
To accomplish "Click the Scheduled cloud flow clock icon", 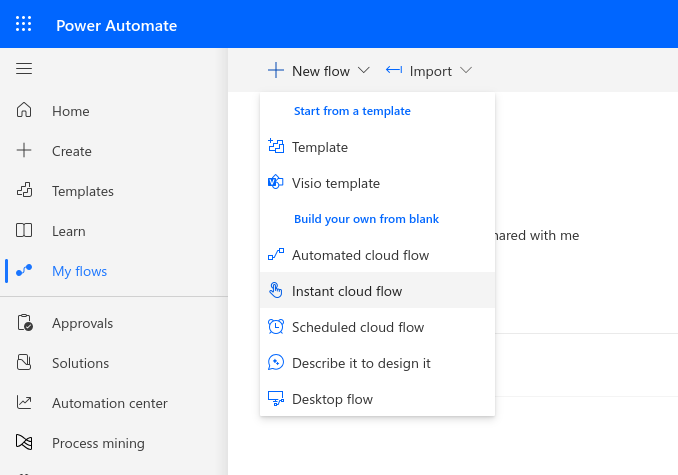I will pyautogui.click(x=276, y=327).
